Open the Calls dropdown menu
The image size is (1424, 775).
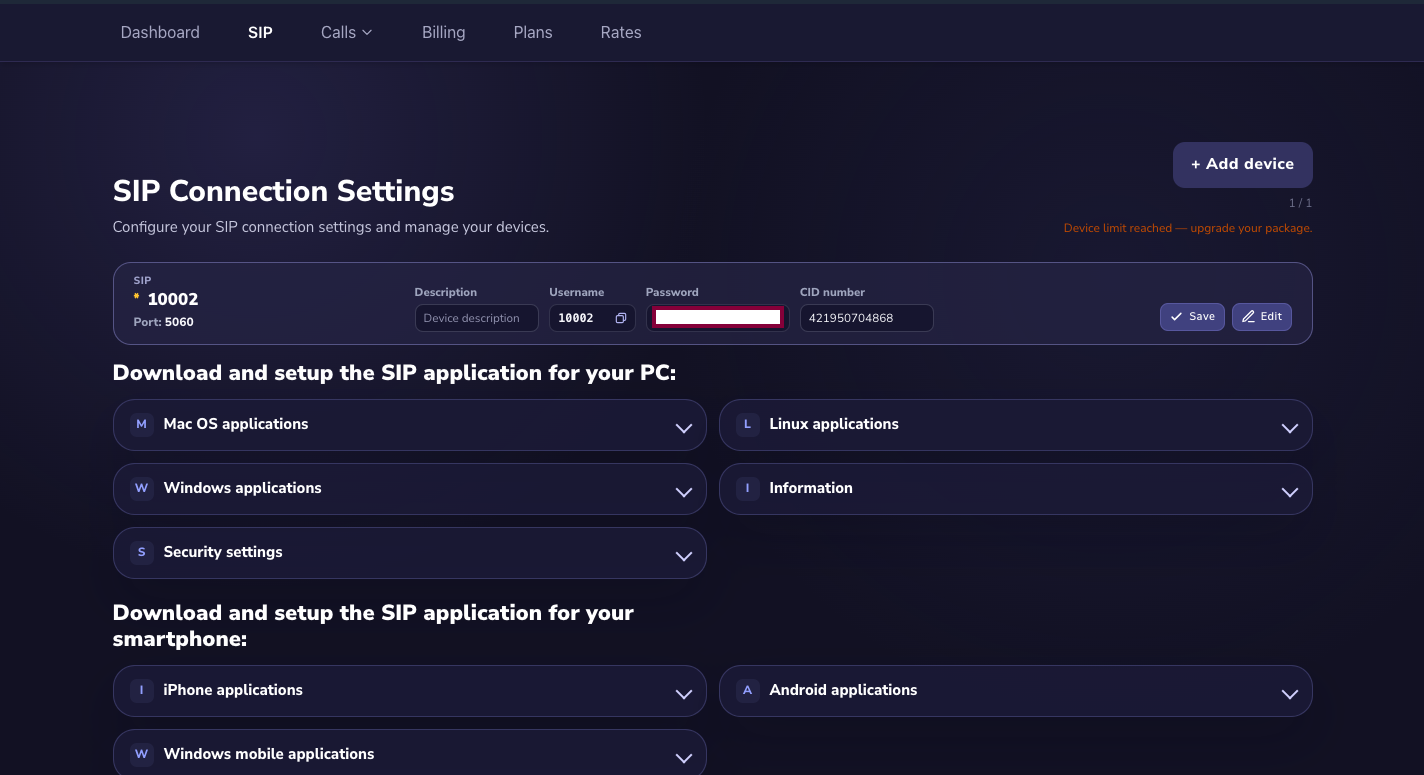pos(346,32)
